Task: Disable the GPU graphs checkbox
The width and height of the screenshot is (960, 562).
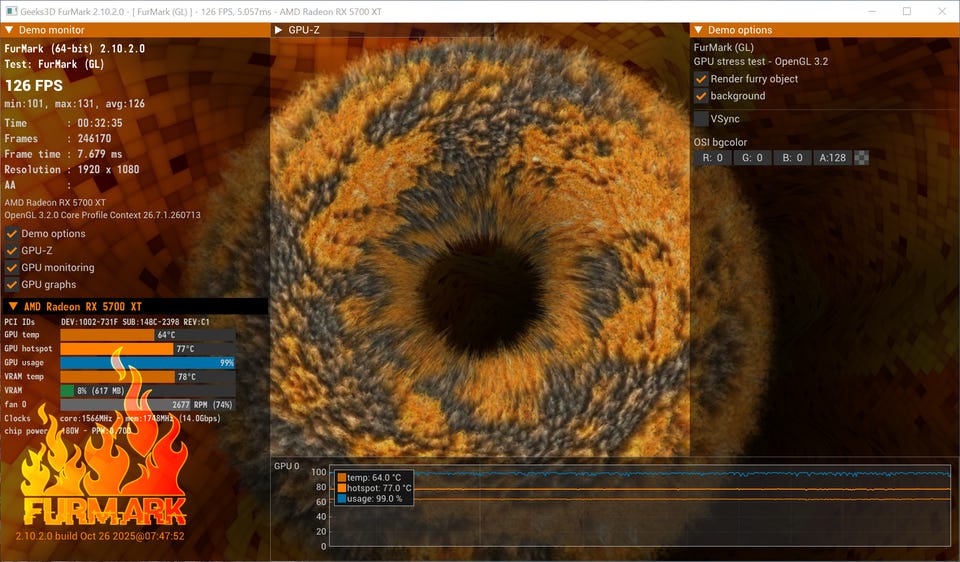Action: tap(11, 285)
